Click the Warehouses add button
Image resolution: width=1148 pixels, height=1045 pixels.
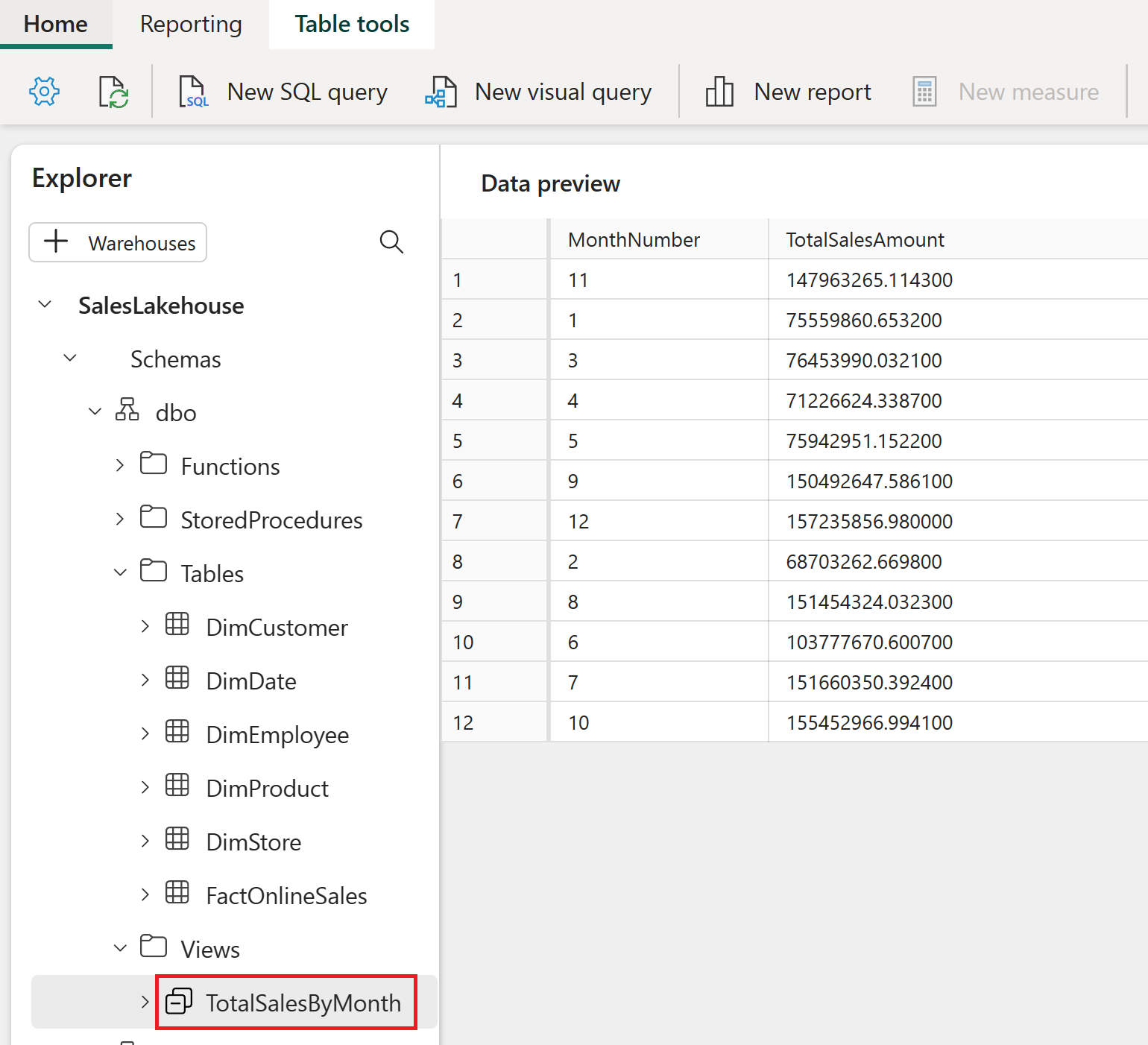coord(118,242)
